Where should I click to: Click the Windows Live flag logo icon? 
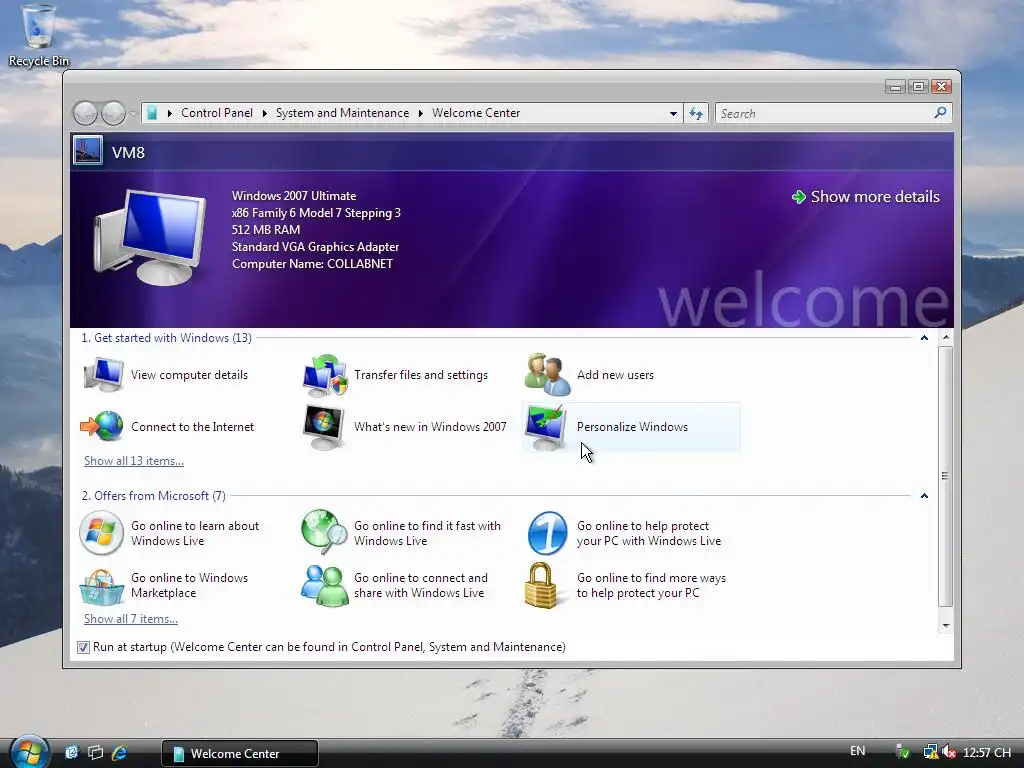click(101, 533)
